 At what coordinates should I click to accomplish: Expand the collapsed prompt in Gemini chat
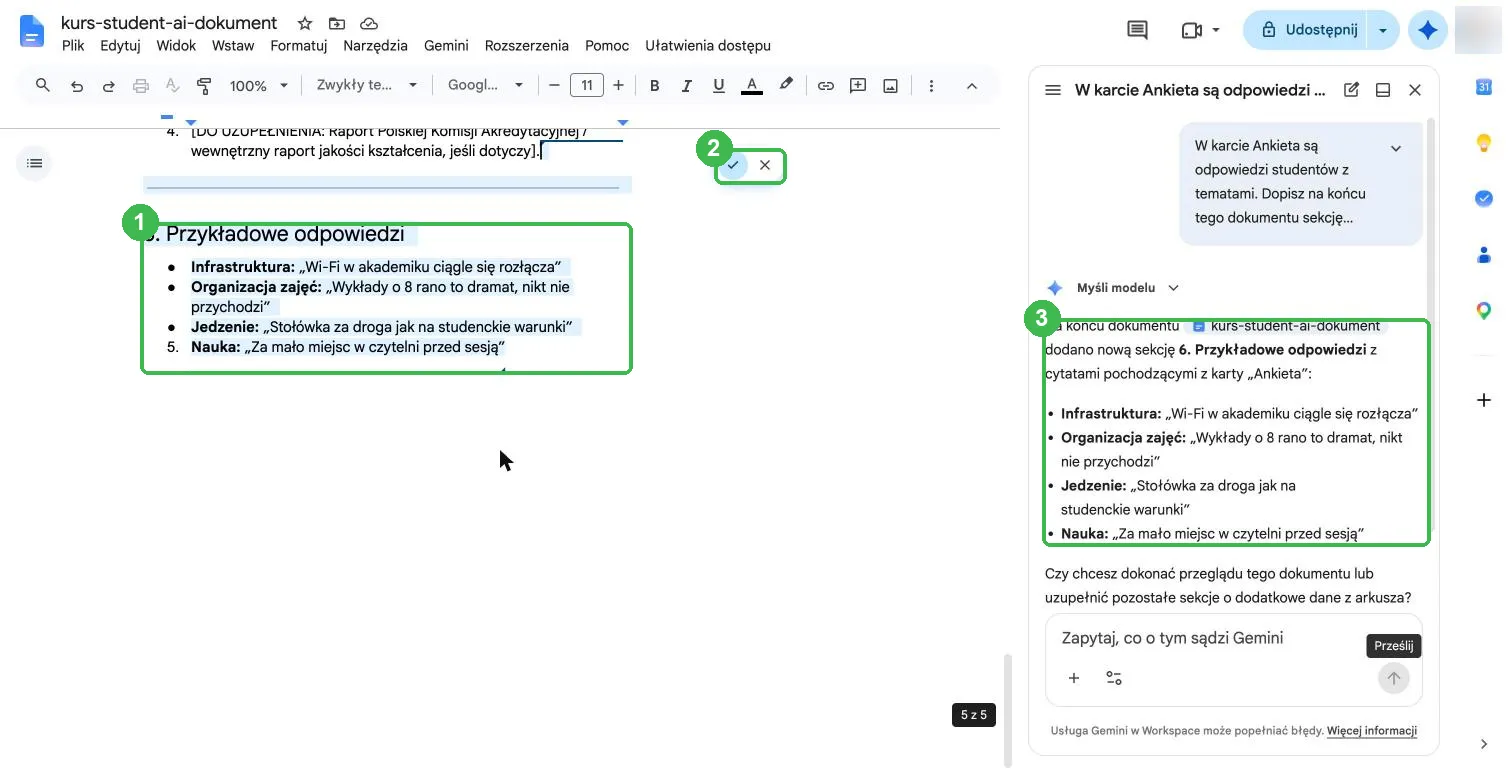click(x=1396, y=148)
